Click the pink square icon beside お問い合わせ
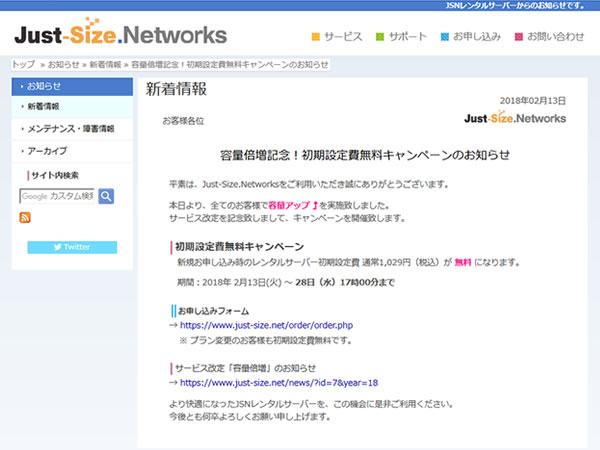This screenshot has width=600, height=450. pos(518,37)
